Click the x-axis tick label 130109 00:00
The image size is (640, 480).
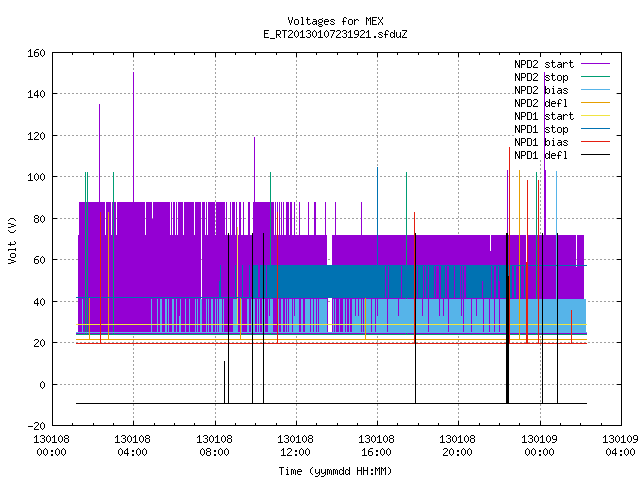539,446
